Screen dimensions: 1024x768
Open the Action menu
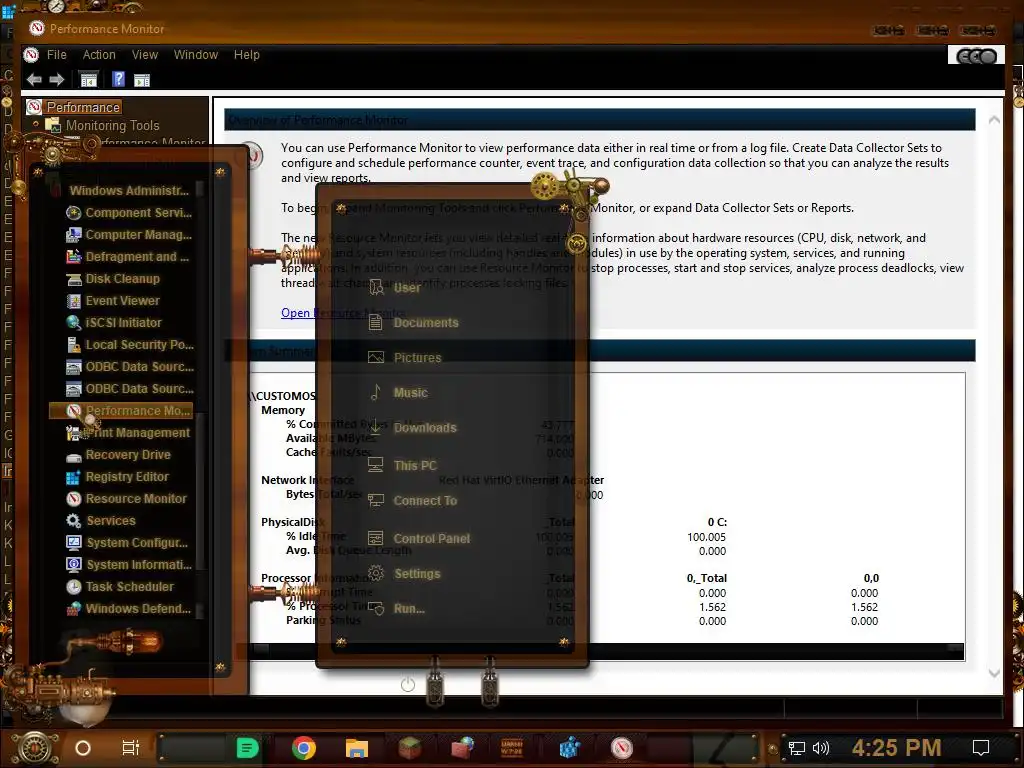click(99, 55)
